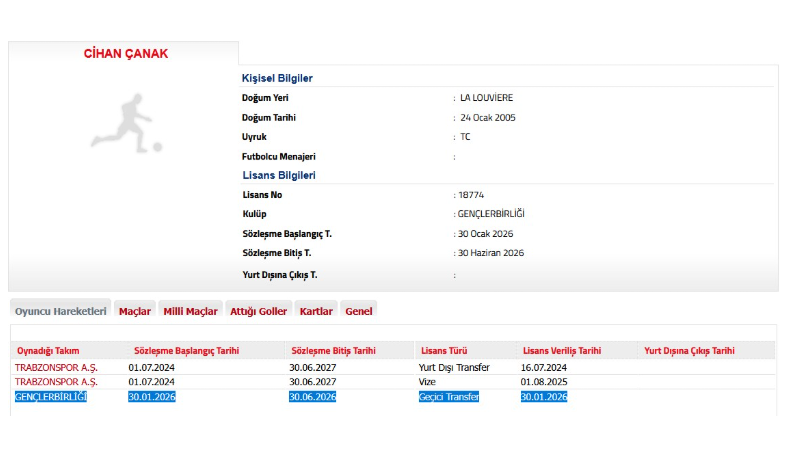Viewport: 793px width, 455px height.
Task: Click the Sözleşme Başlangıç Tarihi column header
Action: coord(186,351)
